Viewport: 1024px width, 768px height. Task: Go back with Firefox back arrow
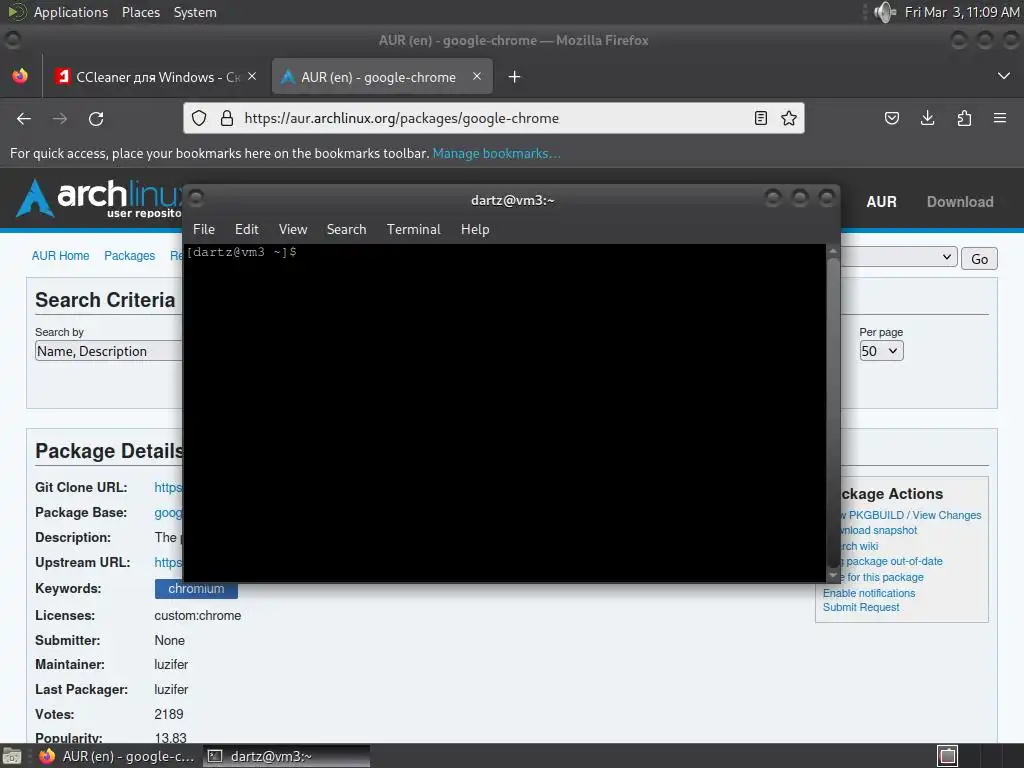click(x=24, y=118)
